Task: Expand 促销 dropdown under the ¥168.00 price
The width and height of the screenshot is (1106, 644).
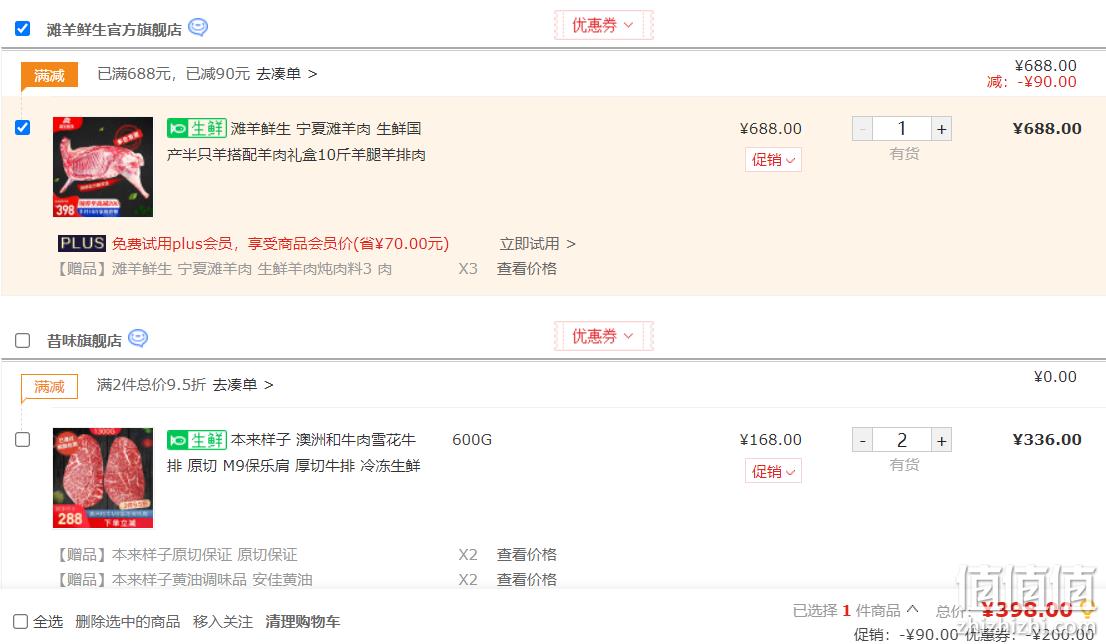Action: click(x=773, y=471)
